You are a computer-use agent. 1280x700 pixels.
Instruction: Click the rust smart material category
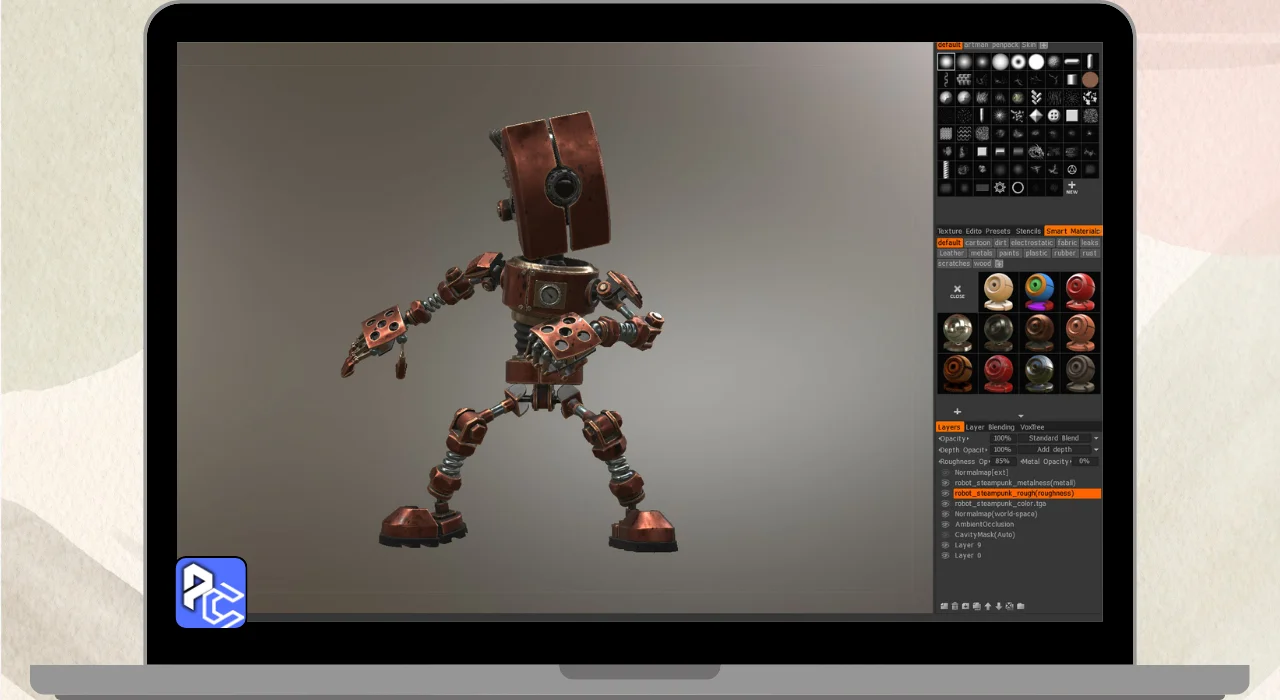coord(1089,253)
